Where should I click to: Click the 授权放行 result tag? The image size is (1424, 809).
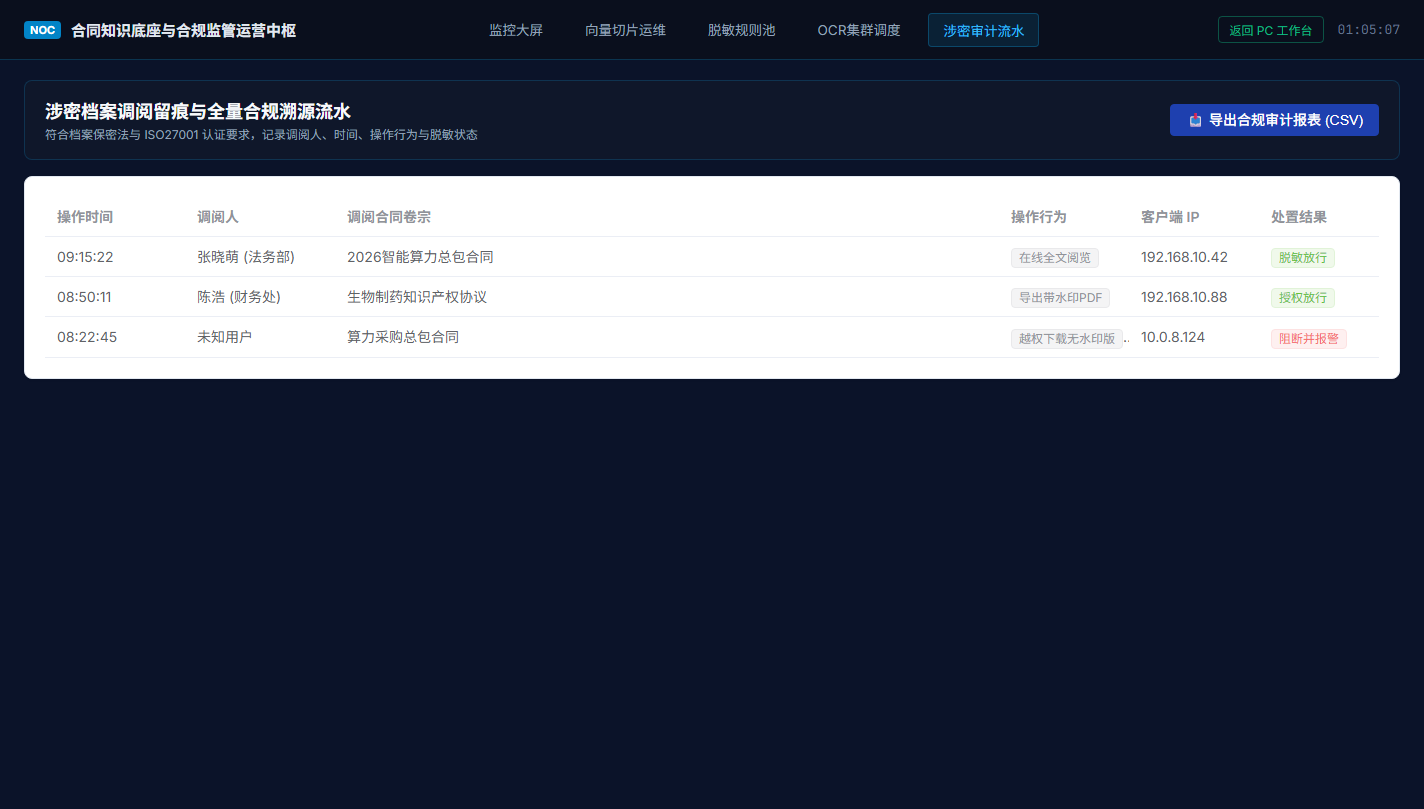pos(1303,298)
